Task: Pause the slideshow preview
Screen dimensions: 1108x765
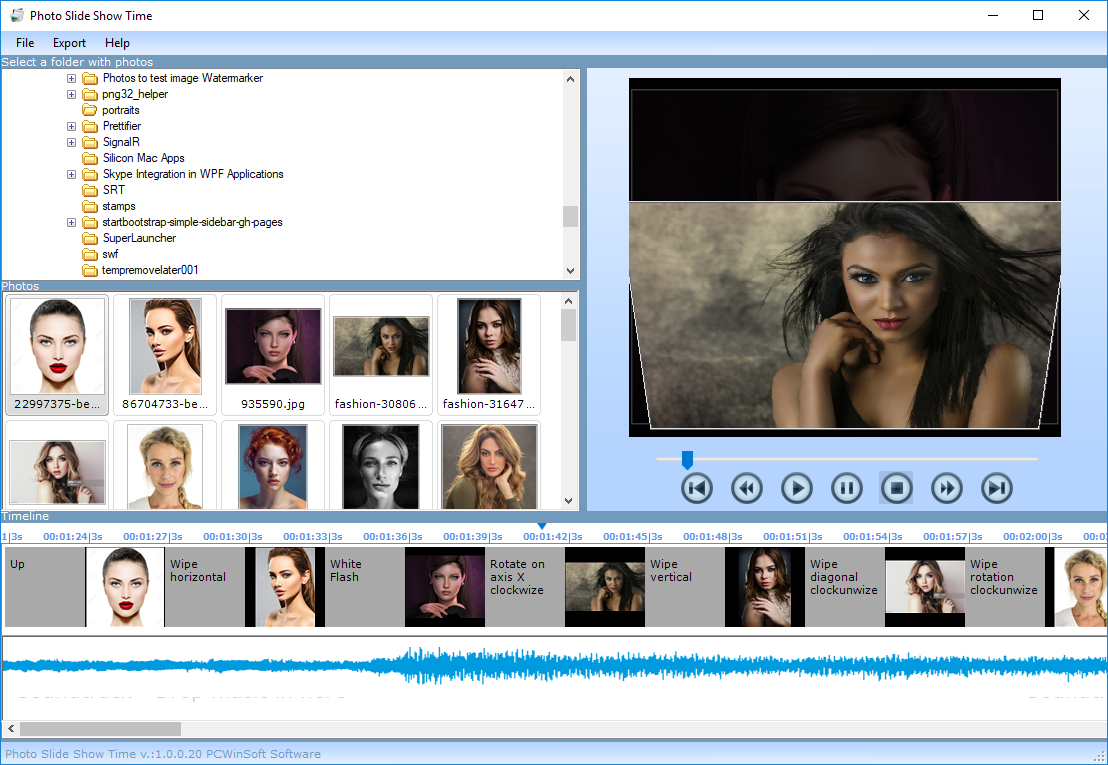Action: (x=846, y=488)
